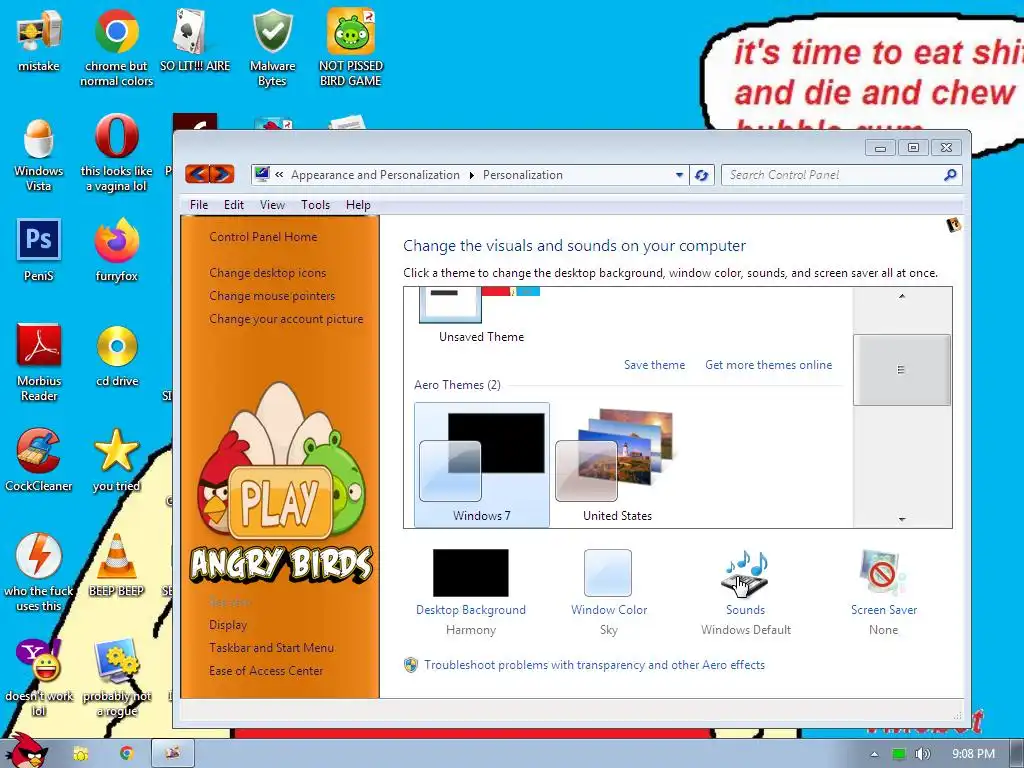Screen dimensions: 1024x768
Task: Open the Display link in sidebar
Action: pos(228,625)
